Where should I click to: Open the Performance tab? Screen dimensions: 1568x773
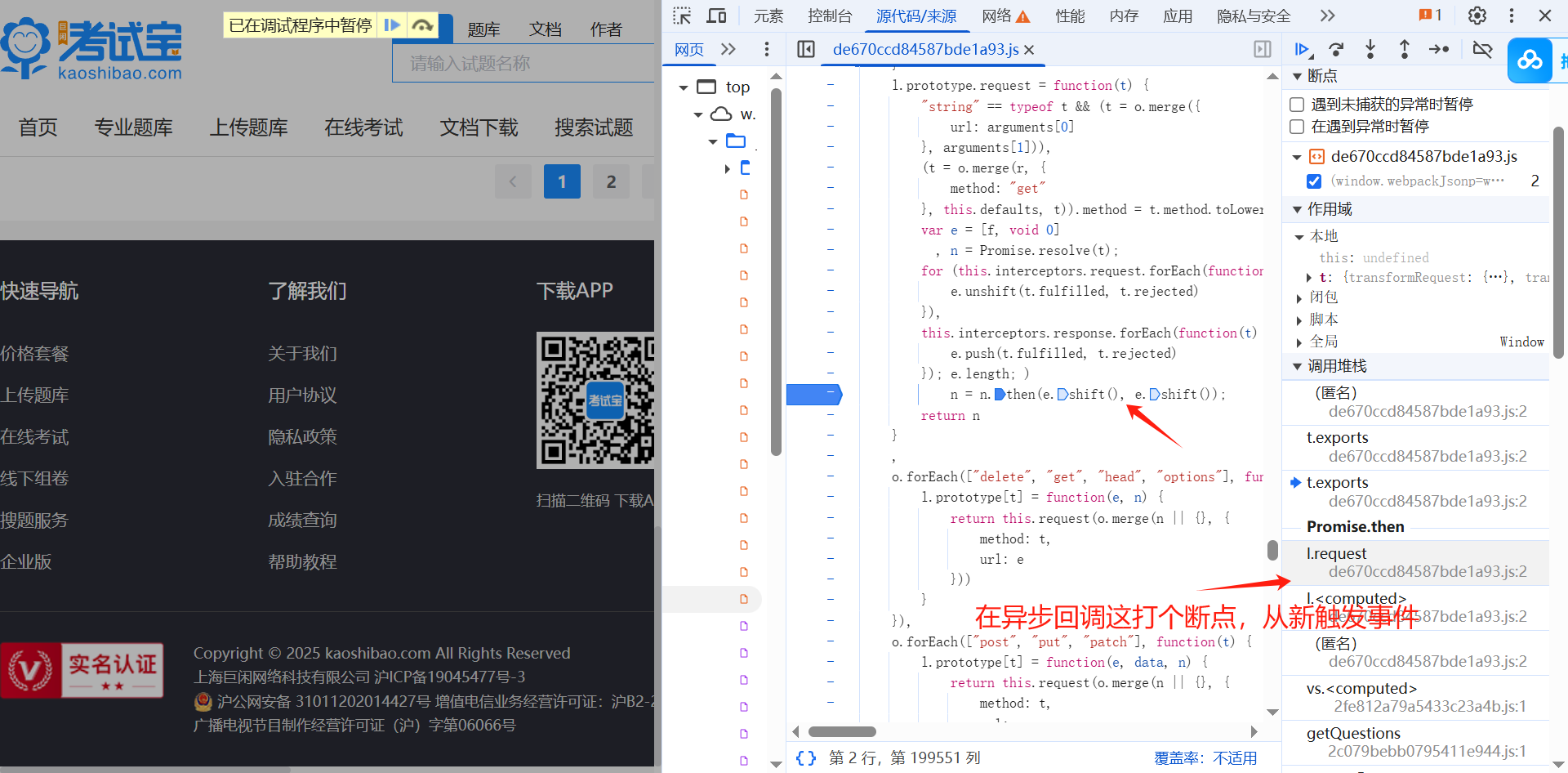coord(1070,16)
